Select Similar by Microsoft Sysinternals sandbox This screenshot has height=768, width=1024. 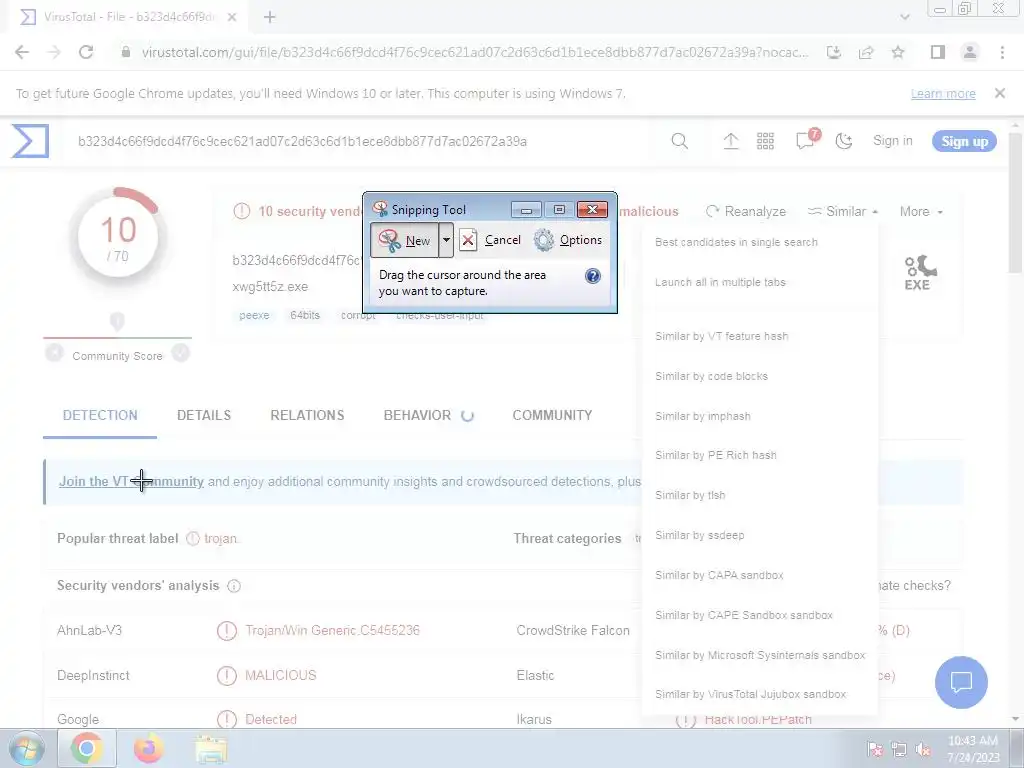[x=760, y=655]
